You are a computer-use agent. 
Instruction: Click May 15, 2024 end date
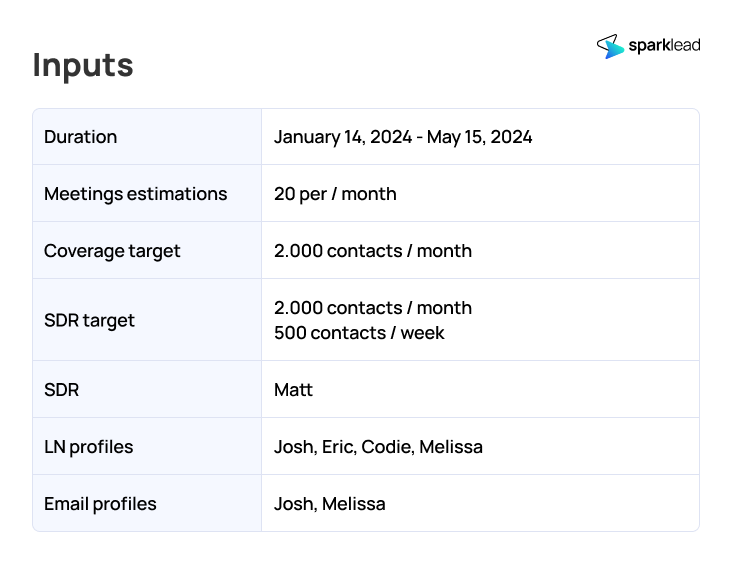(480, 137)
